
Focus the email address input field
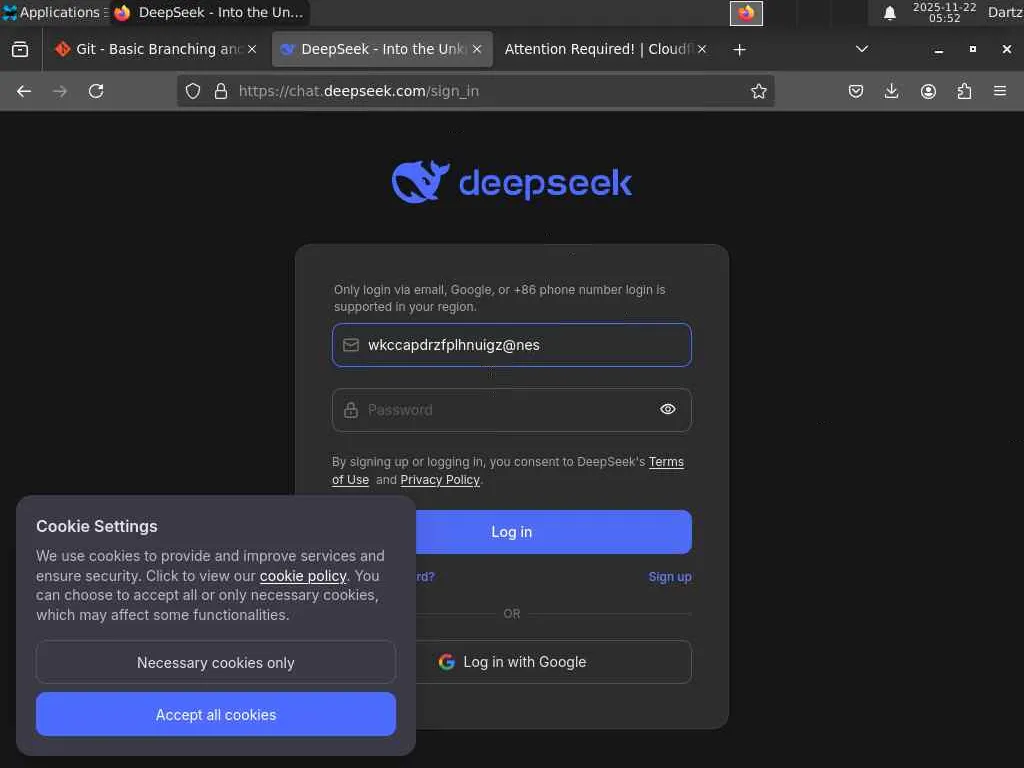coord(512,345)
